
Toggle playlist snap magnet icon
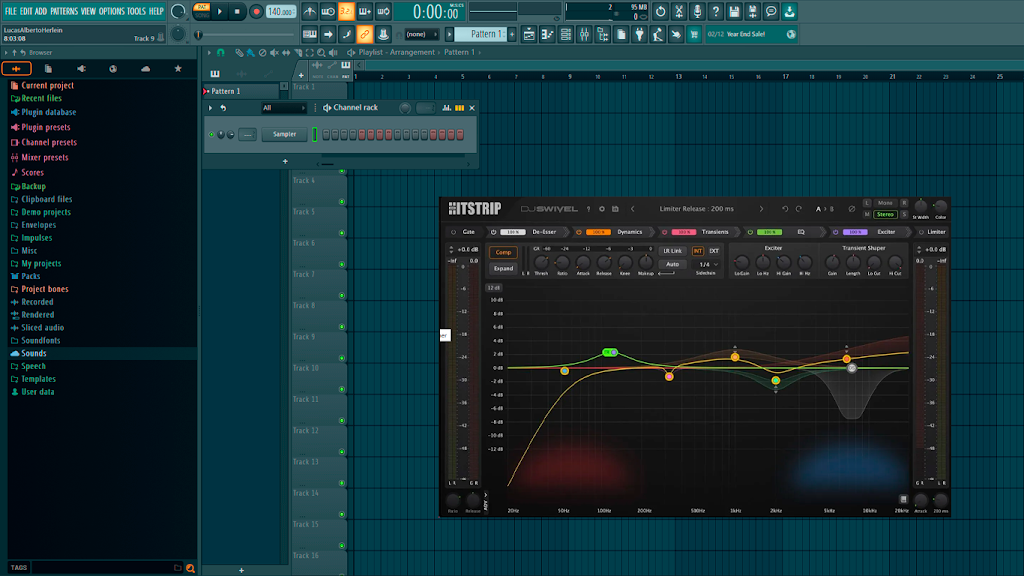pos(221,52)
